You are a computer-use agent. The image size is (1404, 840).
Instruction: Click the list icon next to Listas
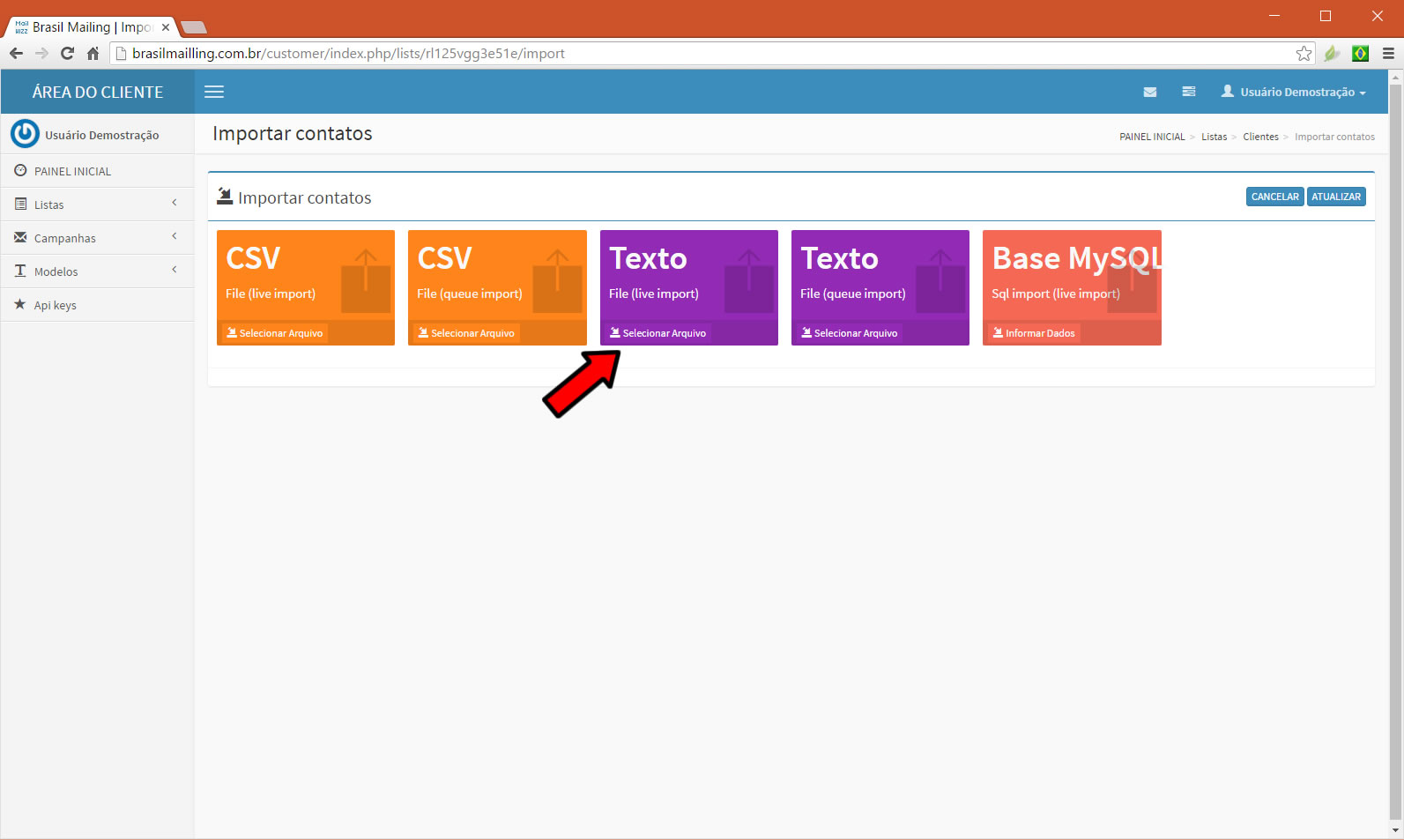pyautogui.click(x=20, y=204)
